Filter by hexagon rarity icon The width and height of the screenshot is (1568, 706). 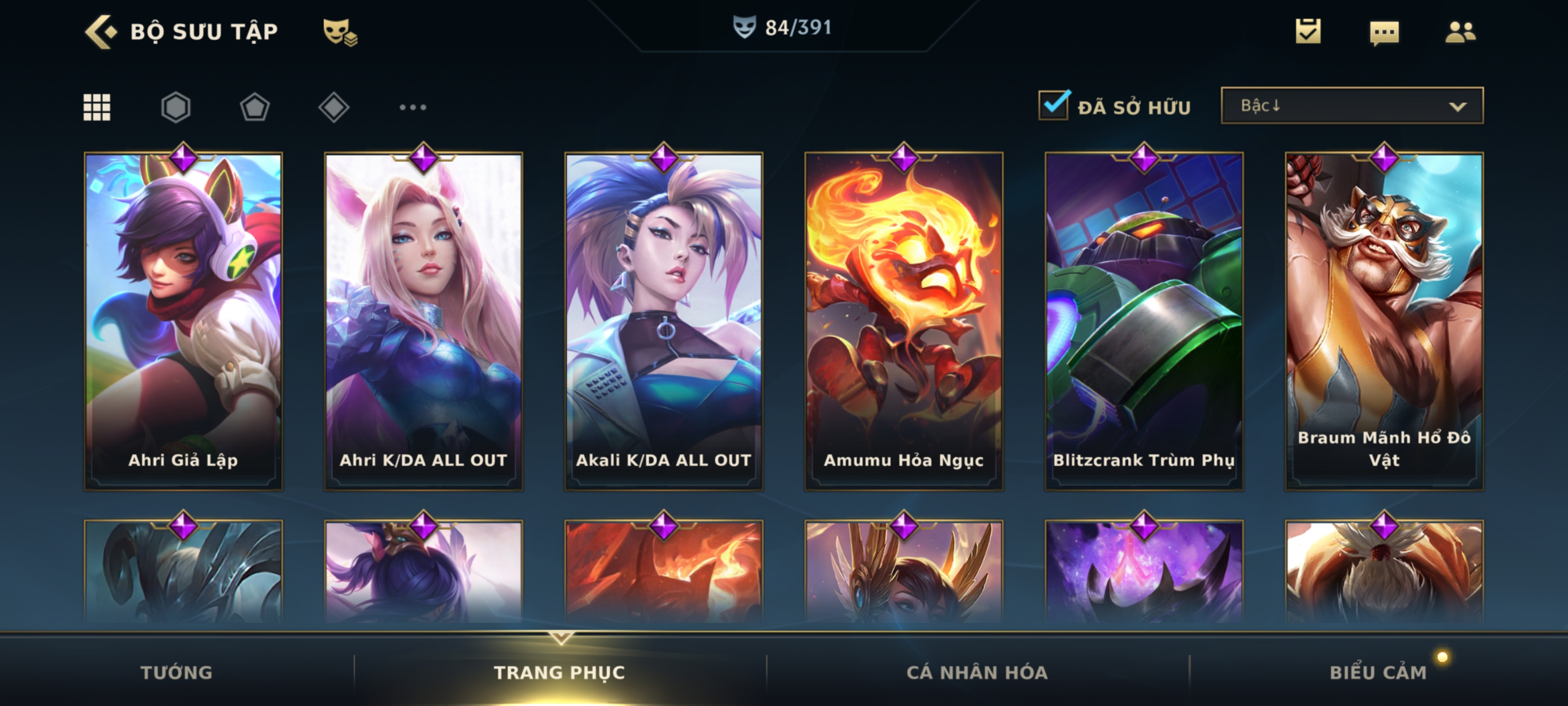click(176, 107)
